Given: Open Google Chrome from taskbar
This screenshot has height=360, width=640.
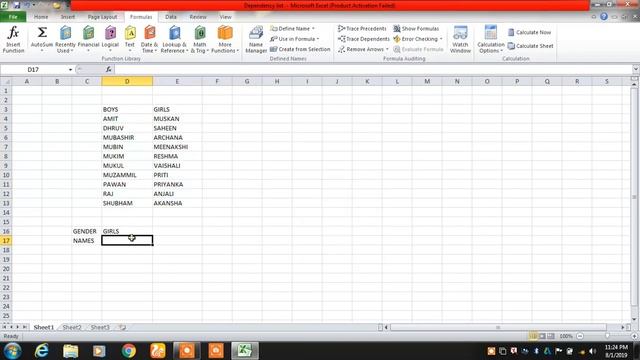Looking at the screenshot, I should [129, 351].
